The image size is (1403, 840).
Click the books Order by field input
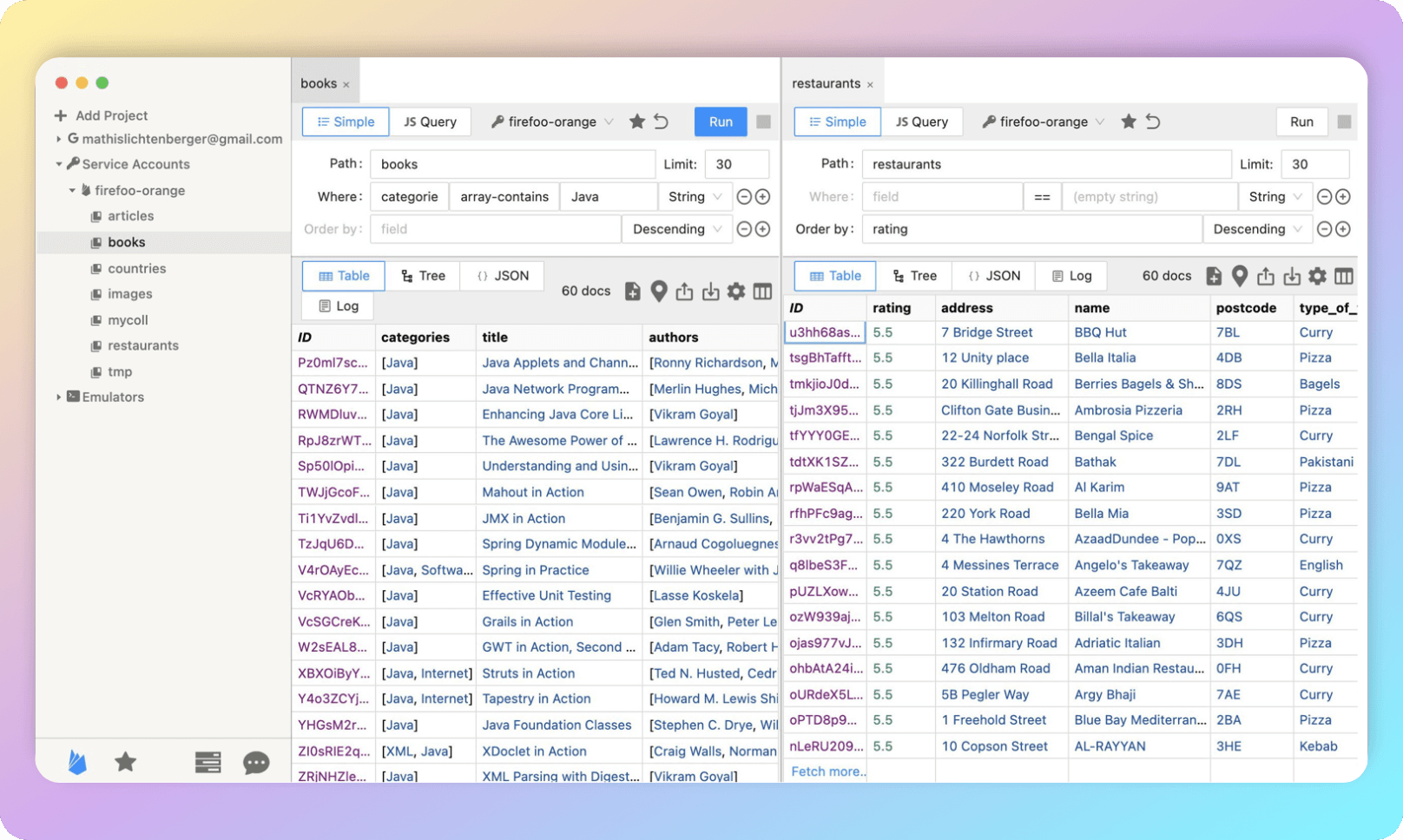496,229
